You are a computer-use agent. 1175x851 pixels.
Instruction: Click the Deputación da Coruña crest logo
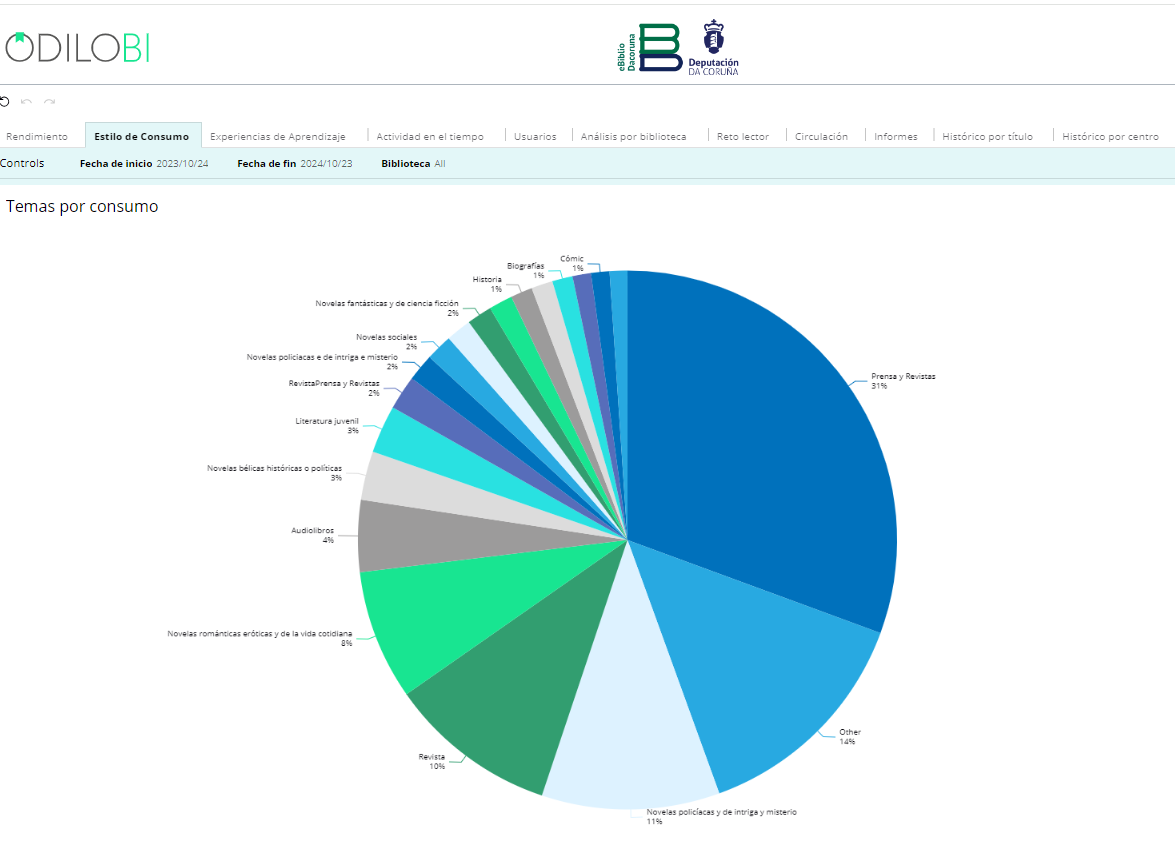click(713, 47)
